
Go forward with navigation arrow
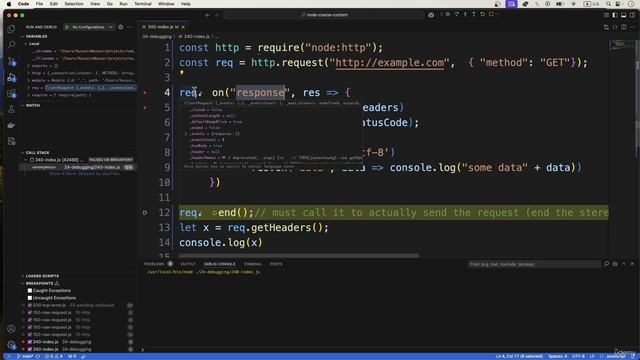coord(217,15)
